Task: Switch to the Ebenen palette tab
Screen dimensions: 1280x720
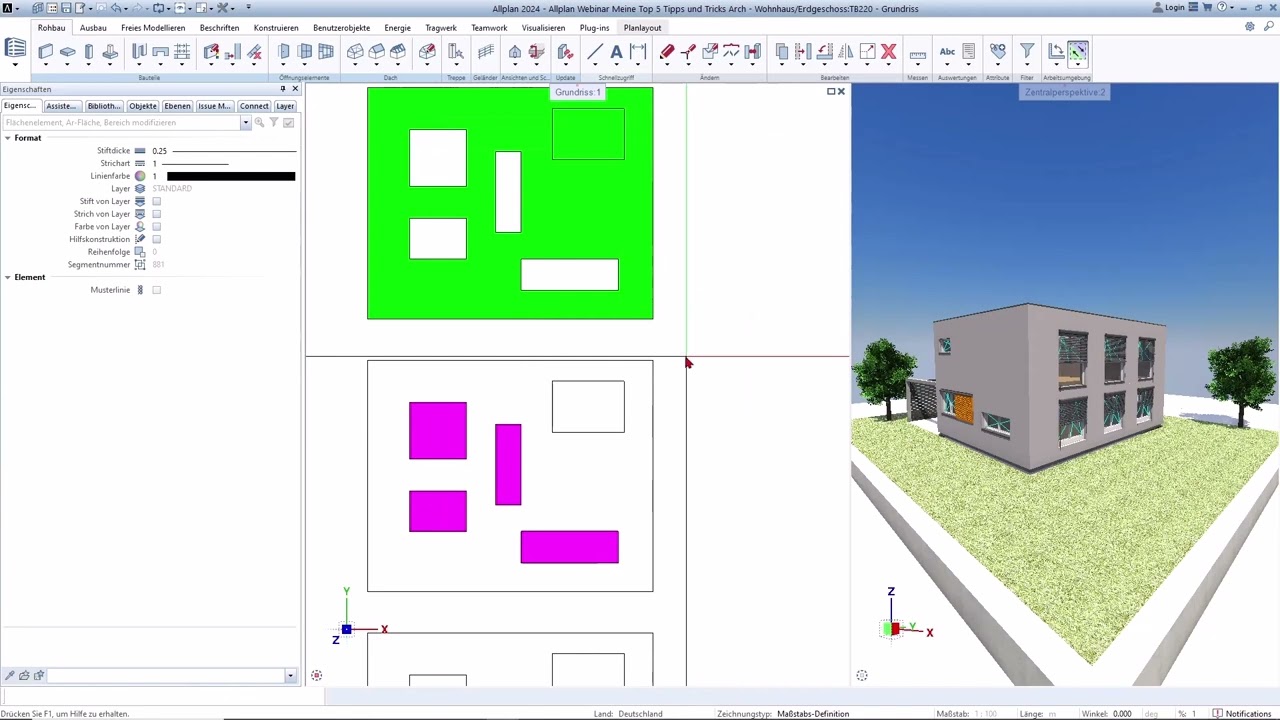Action: click(x=177, y=106)
